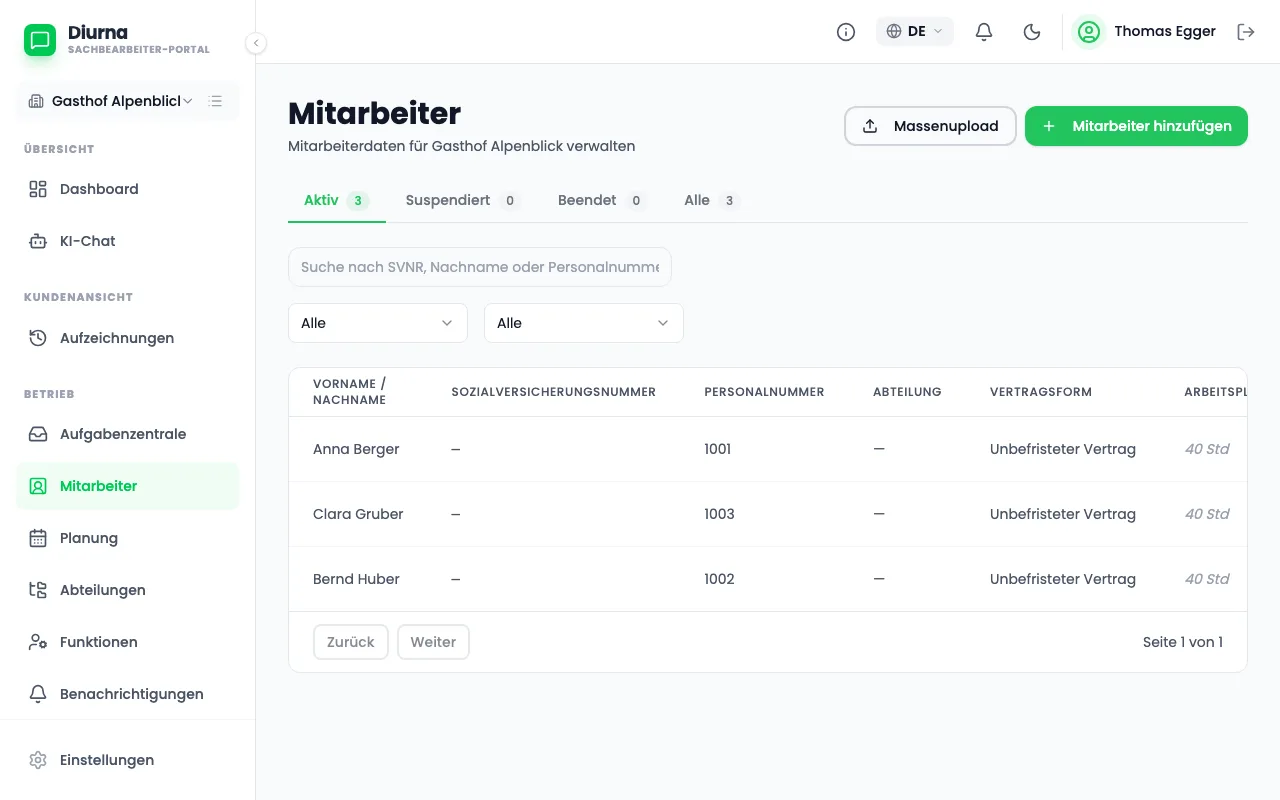Viewport: 1280px width, 800px height.
Task: Open the notifications bell in the header
Action: coord(984,32)
